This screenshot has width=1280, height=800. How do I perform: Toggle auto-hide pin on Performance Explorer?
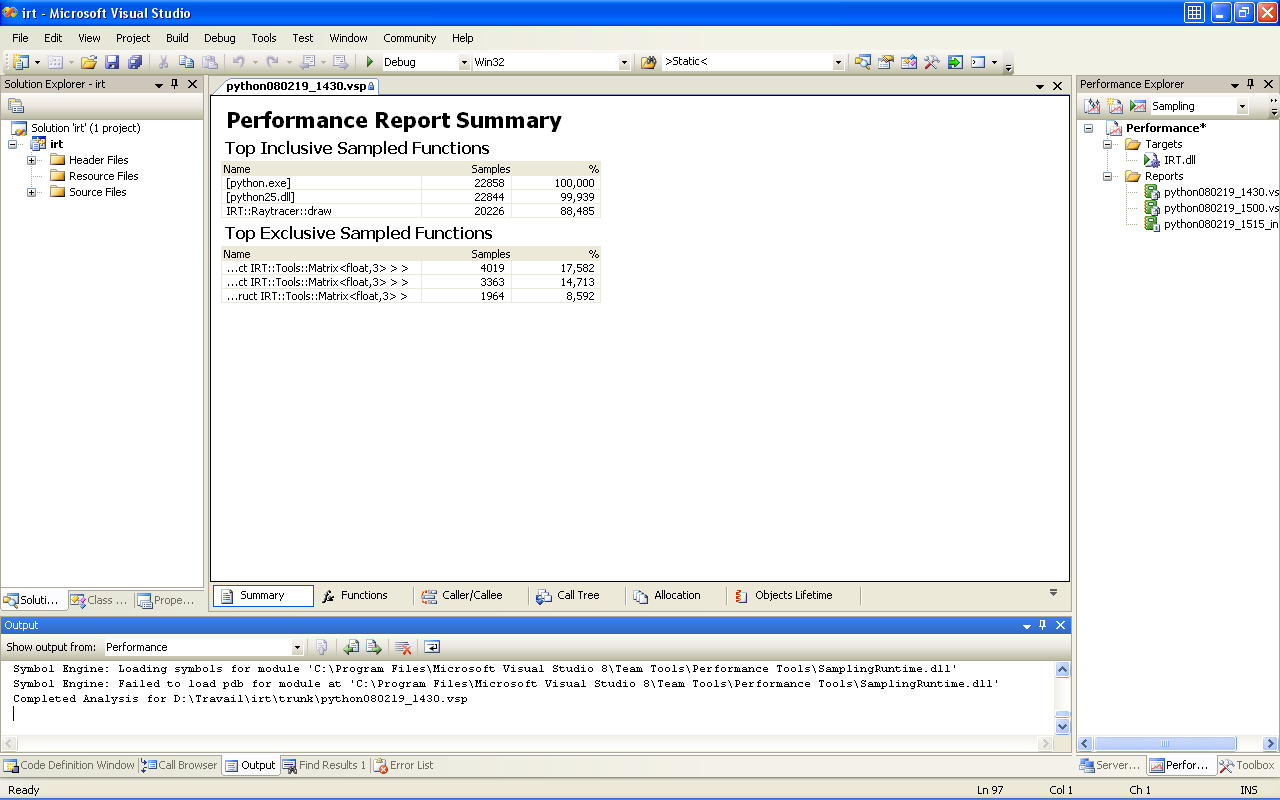[x=1250, y=84]
